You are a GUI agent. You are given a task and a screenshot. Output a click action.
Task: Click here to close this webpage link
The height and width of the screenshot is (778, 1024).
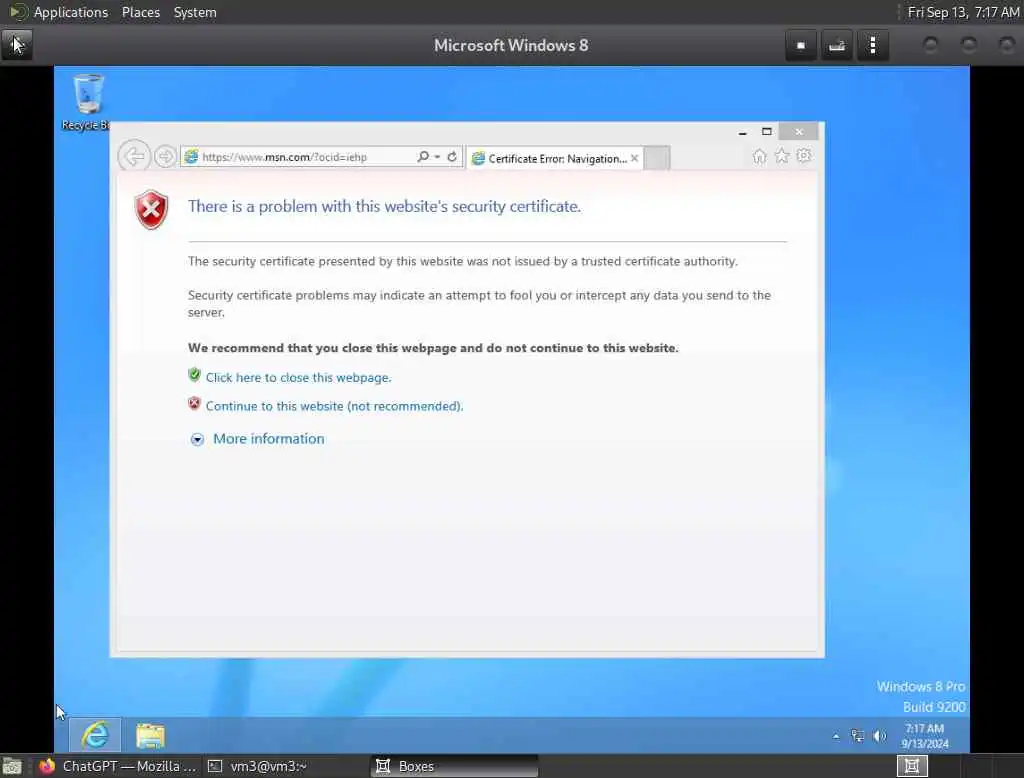coord(298,378)
